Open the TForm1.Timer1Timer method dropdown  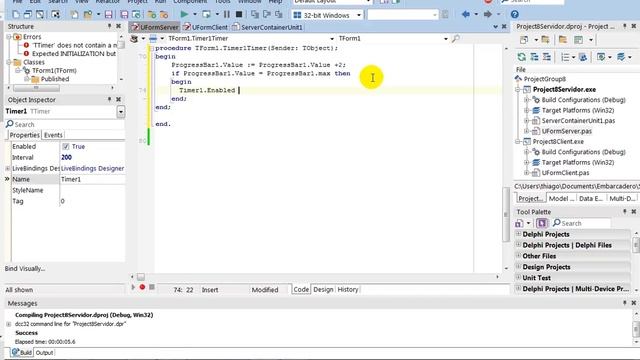click(331, 39)
